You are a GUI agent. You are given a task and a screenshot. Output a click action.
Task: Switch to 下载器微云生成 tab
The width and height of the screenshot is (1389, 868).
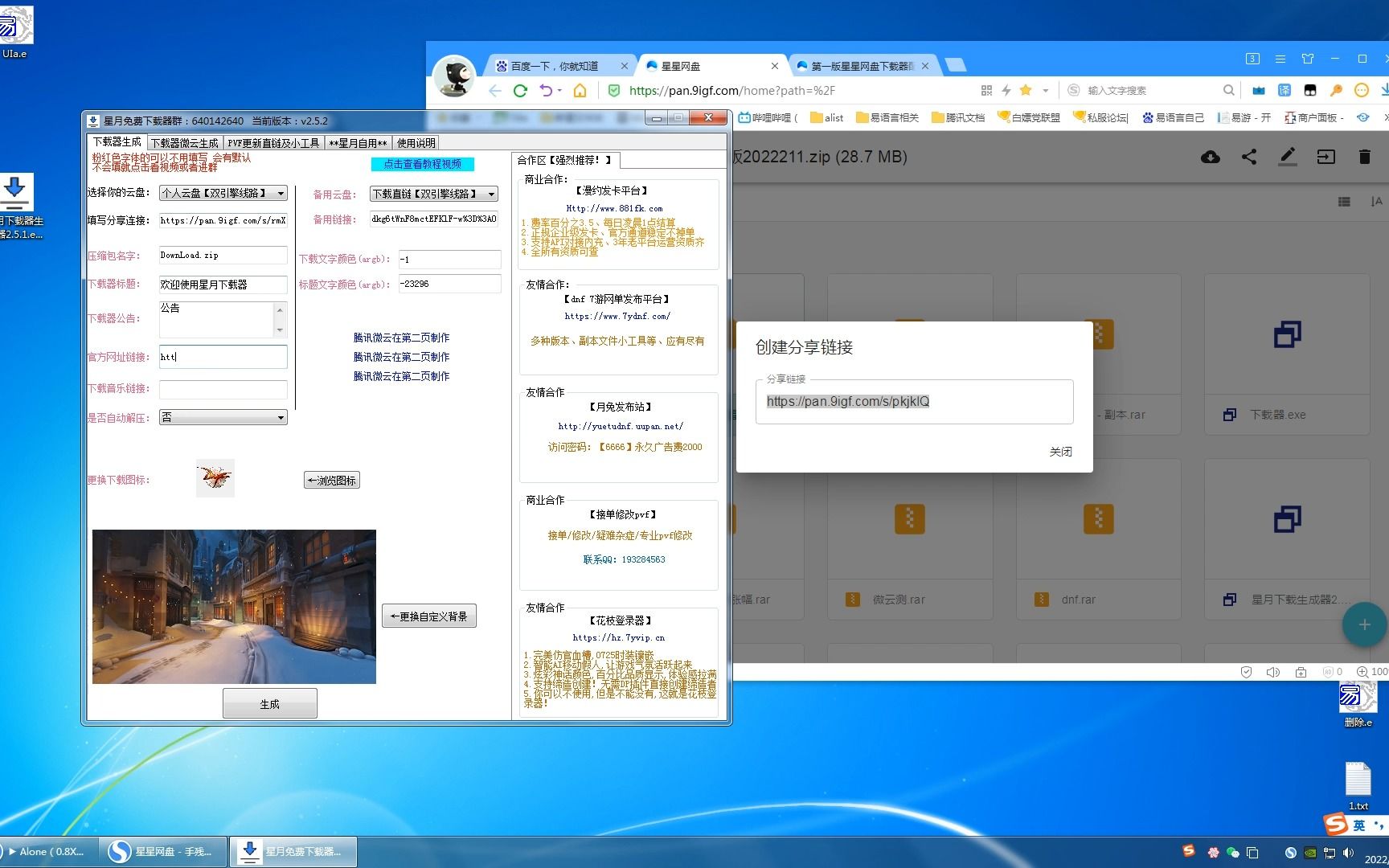184,143
